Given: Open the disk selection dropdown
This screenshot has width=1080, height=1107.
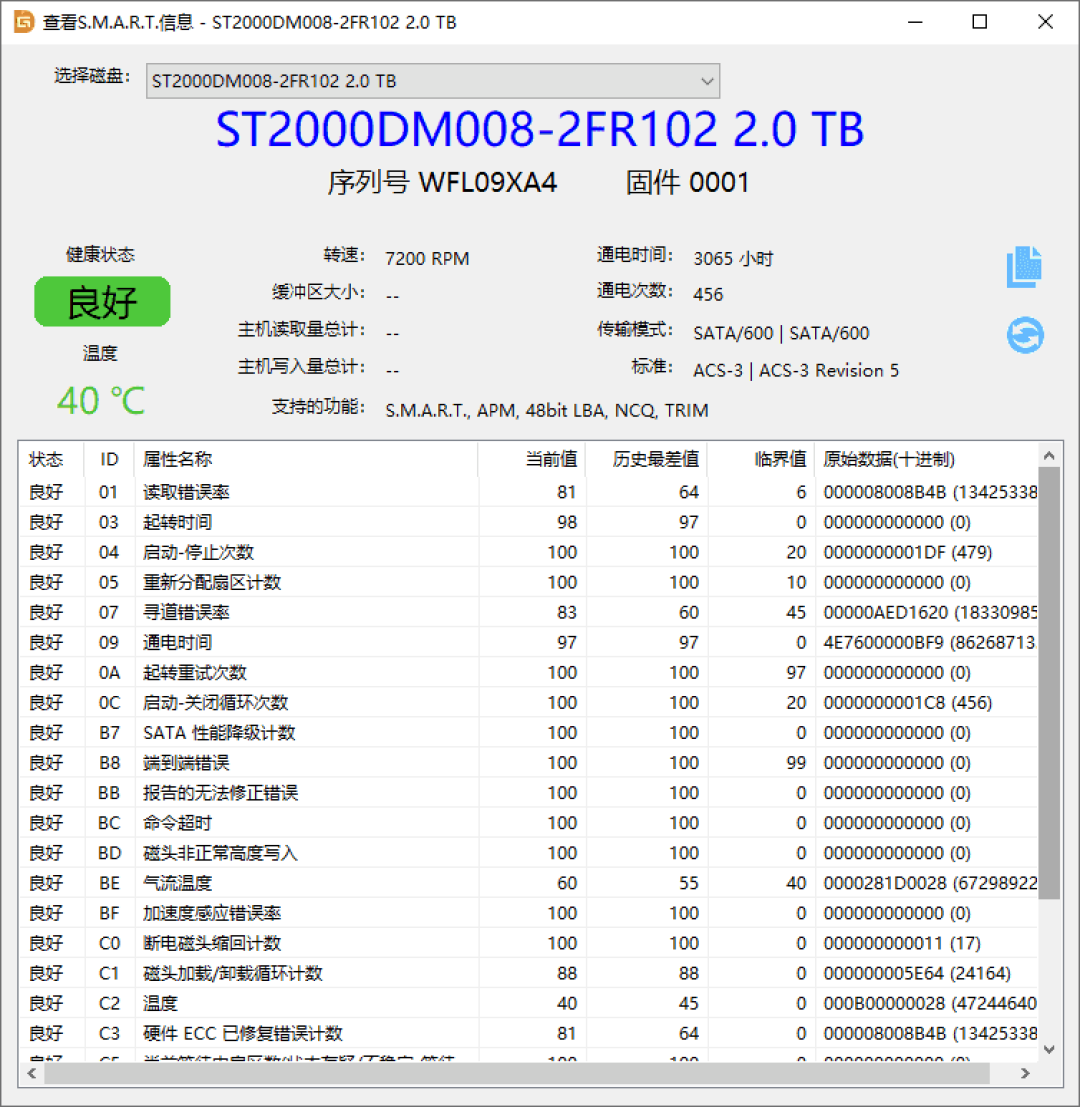Looking at the screenshot, I should click(x=433, y=81).
